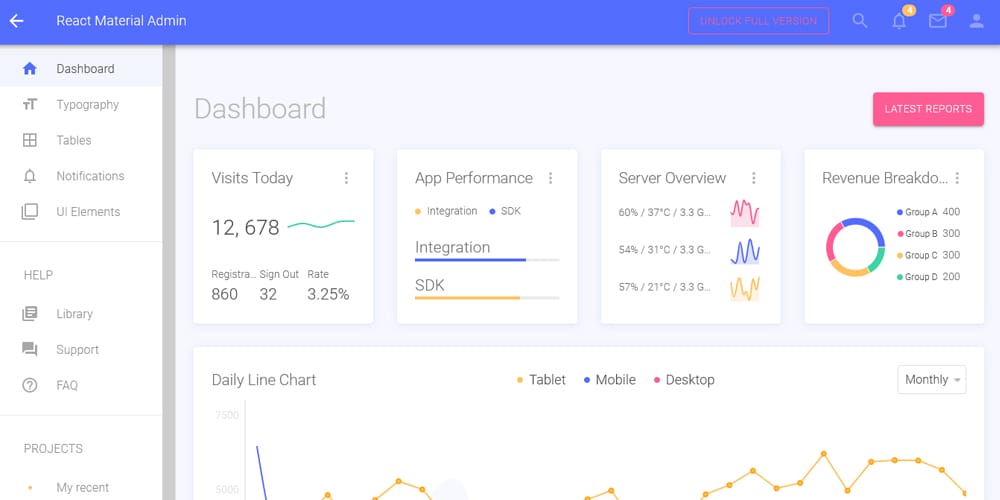The image size is (1000, 500).
Task: Open notifications bell with badge 4
Action: pos(899,21)
